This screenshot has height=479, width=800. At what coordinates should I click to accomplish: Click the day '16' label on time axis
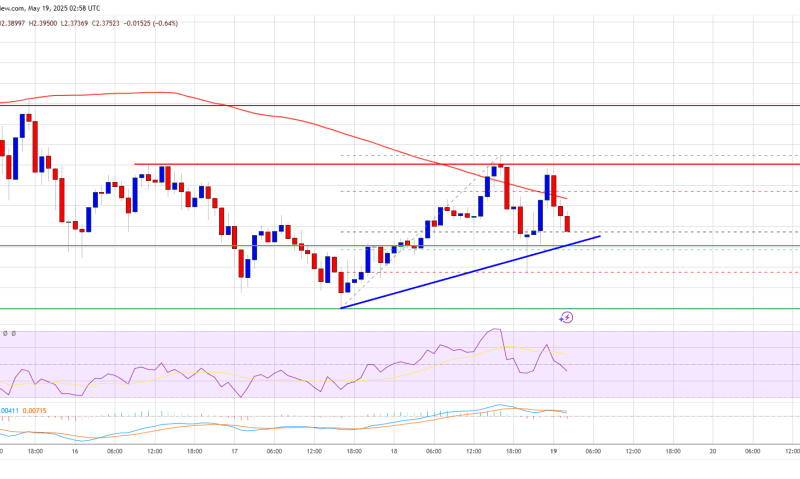point(75,451)
